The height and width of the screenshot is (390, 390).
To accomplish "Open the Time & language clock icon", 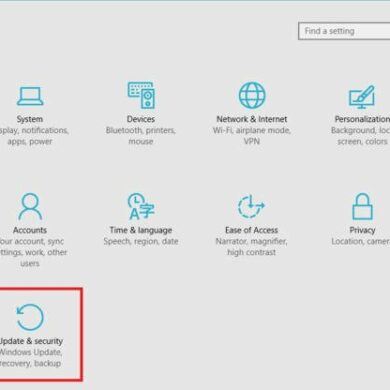I will pyautogui.click(x=141, y=206).
